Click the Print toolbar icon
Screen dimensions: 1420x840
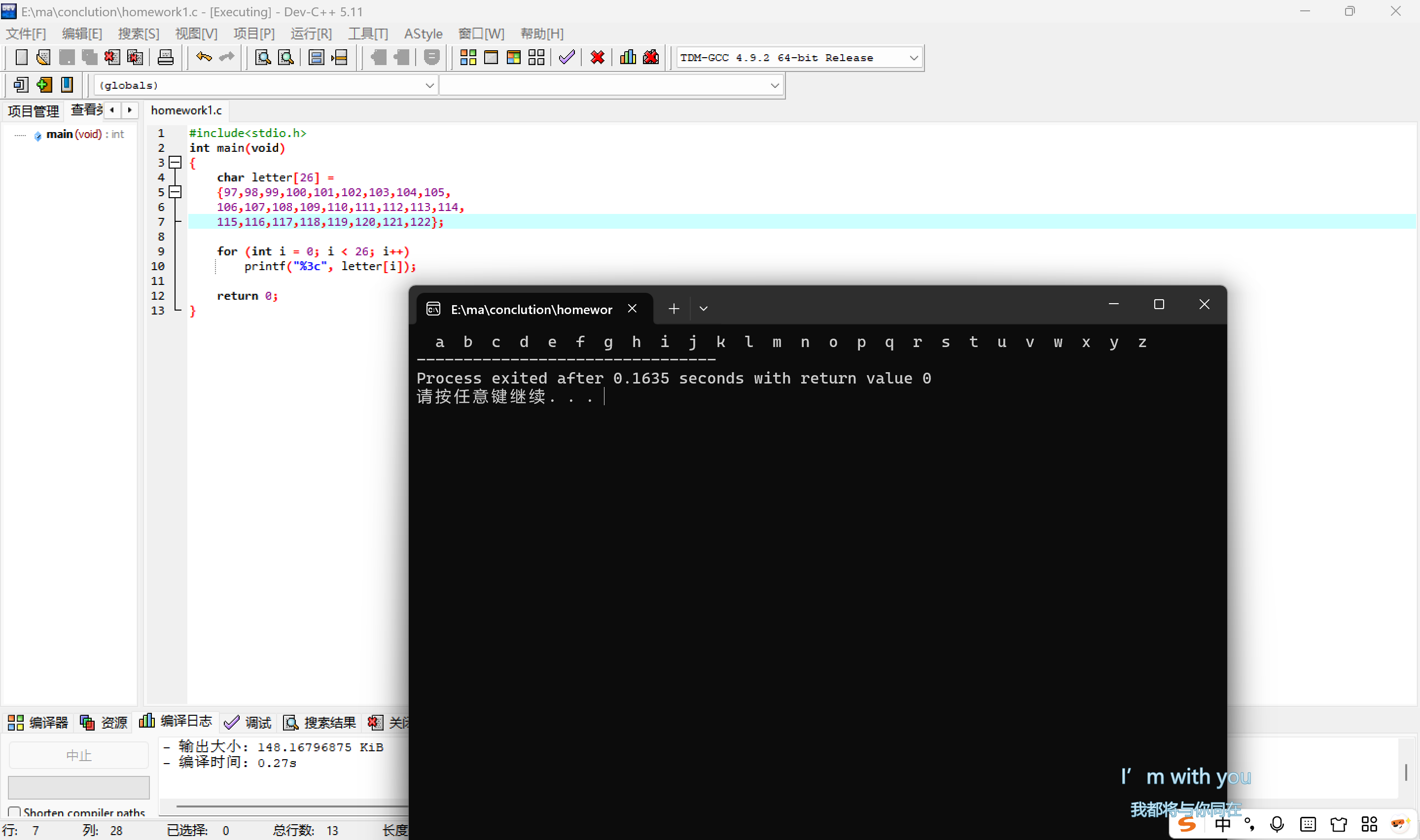coord(165,57)
